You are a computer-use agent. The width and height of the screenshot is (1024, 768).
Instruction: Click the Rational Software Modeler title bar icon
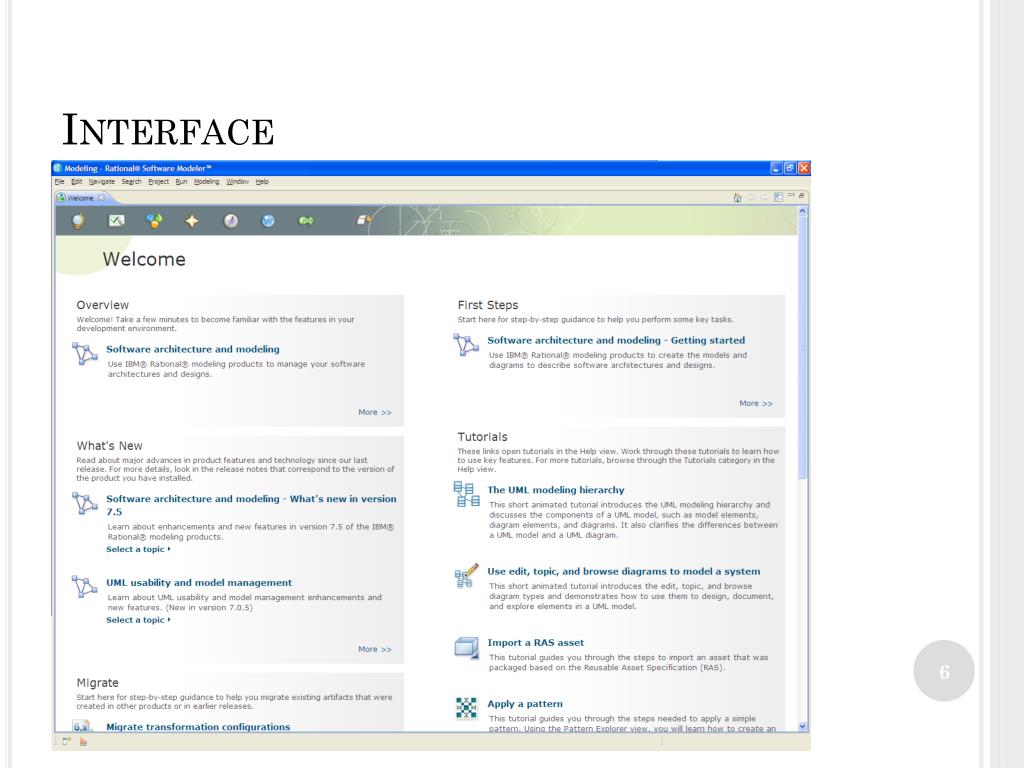click(57, 168)
